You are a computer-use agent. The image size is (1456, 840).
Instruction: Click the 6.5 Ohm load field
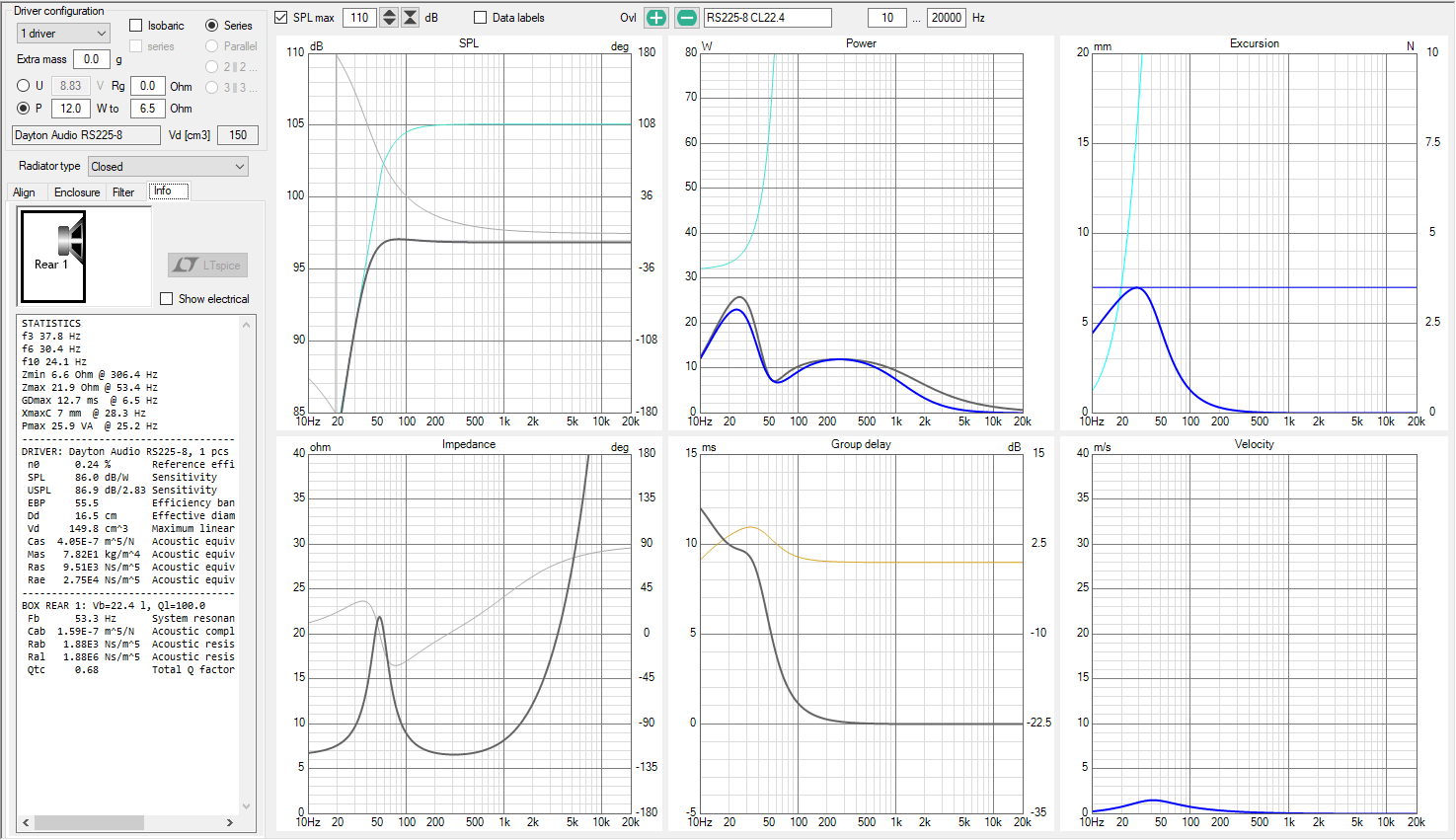click(147, 109)
